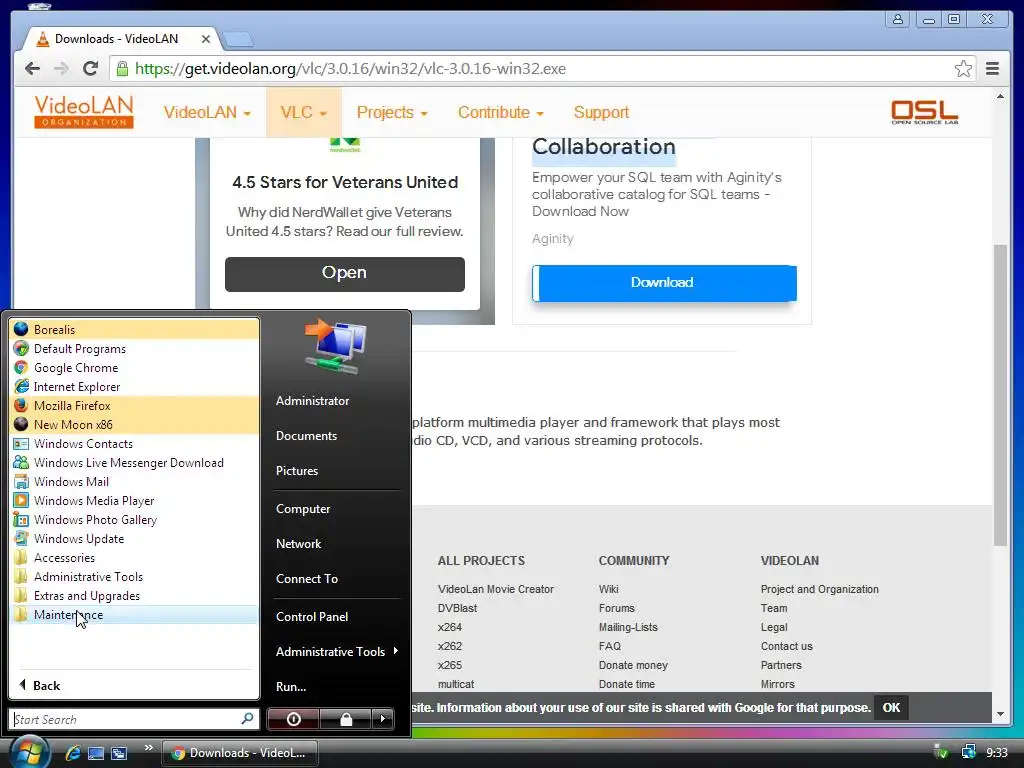
Task: Bookmark this page with the star
Action: pyautogui.click(x=963, y=69)
